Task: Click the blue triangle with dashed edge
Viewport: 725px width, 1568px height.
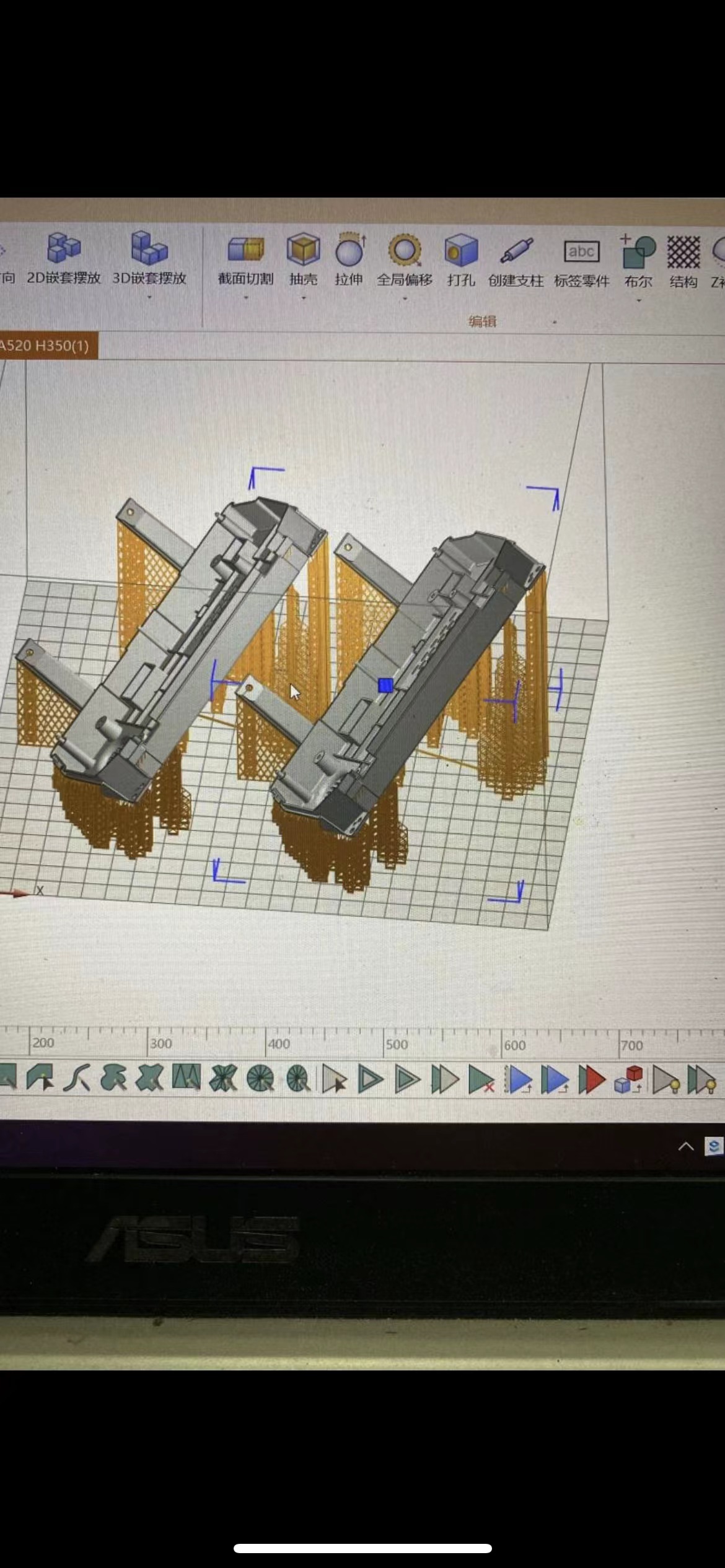Action: [x=519, y=1080]
